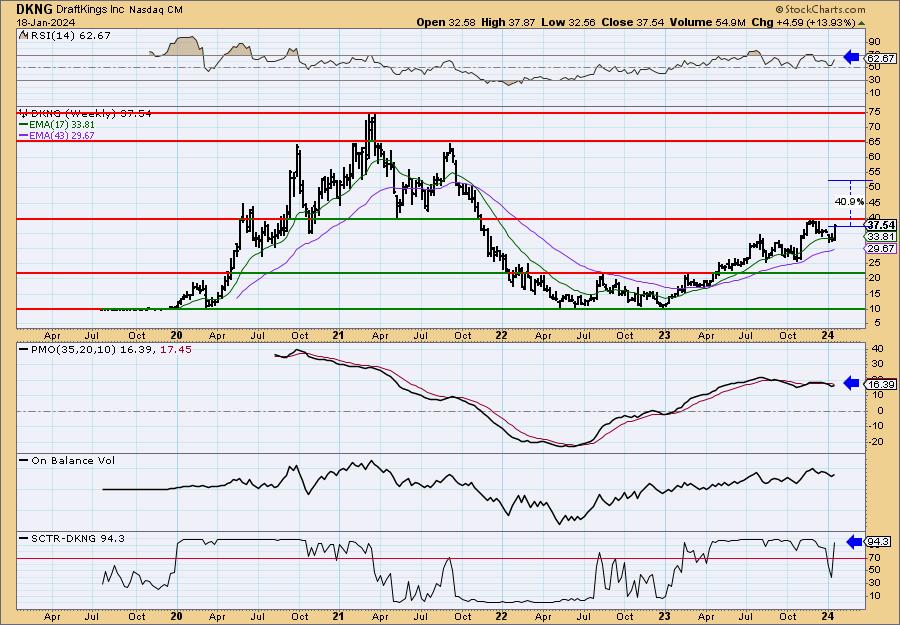
Task: Click the 40.9% upside target annotation
Action: click(849, 202)
